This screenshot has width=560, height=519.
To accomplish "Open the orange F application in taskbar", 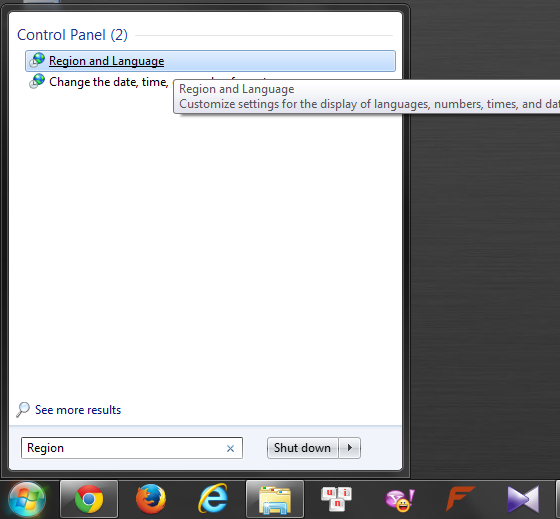I will (460, 498).
